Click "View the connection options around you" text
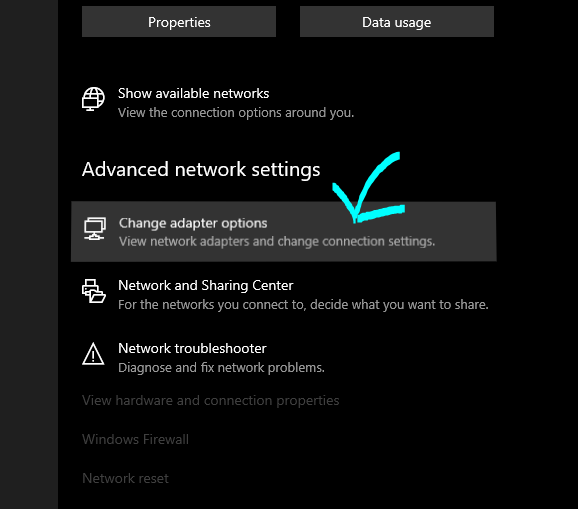Screen dimensions: 578x509 click(236, 112)
